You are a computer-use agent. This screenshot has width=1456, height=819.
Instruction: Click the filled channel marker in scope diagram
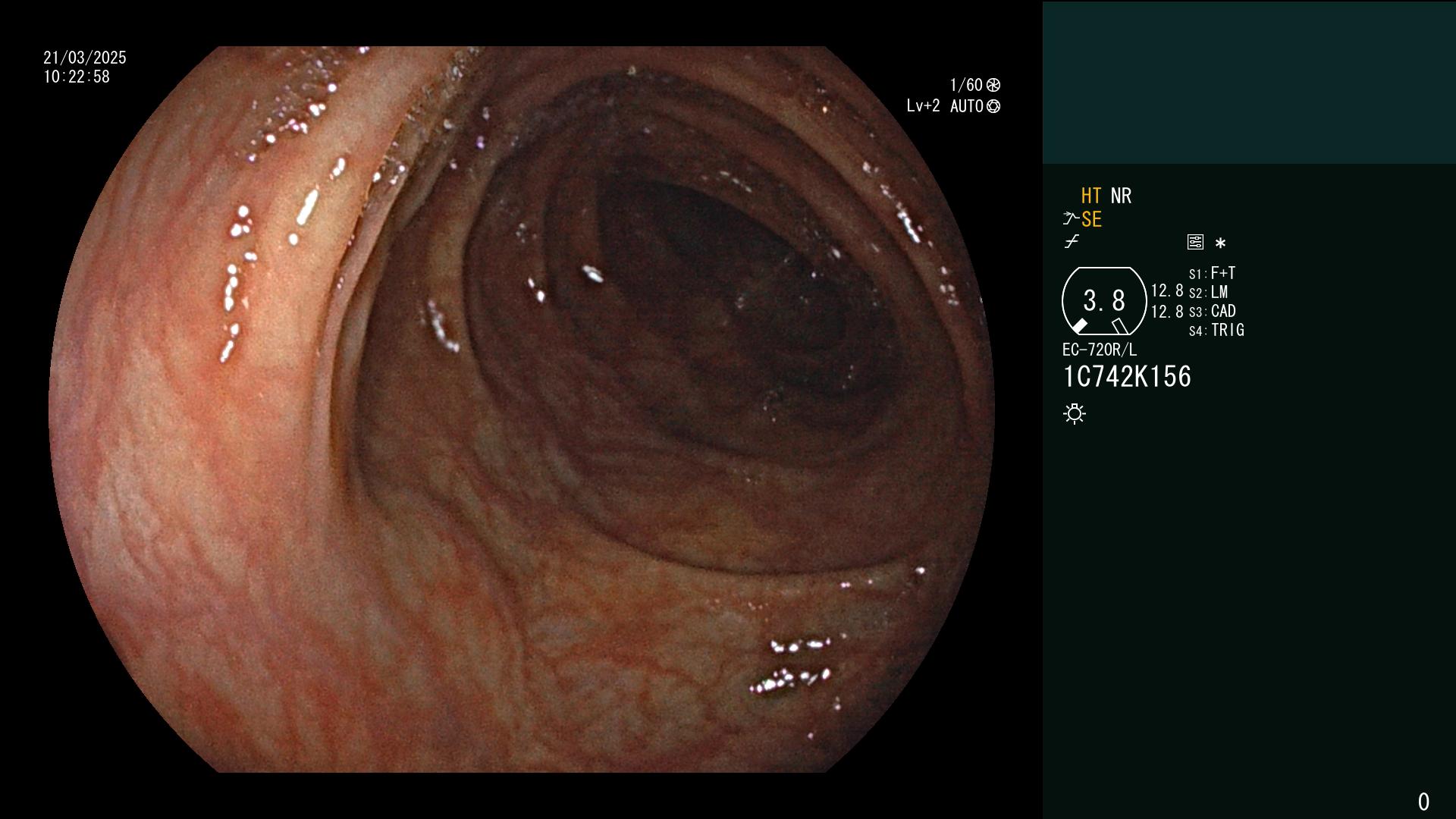pyautogui.click(x=1079, y=326)
